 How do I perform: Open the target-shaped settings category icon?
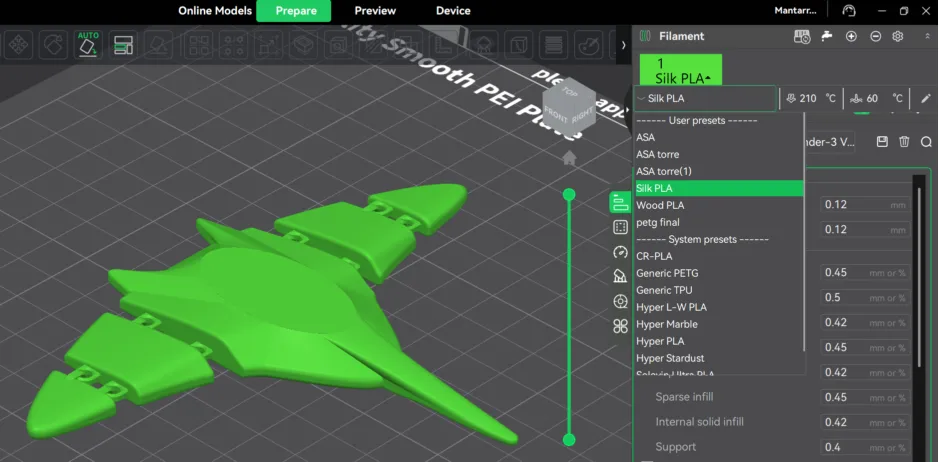pos(620,301)
